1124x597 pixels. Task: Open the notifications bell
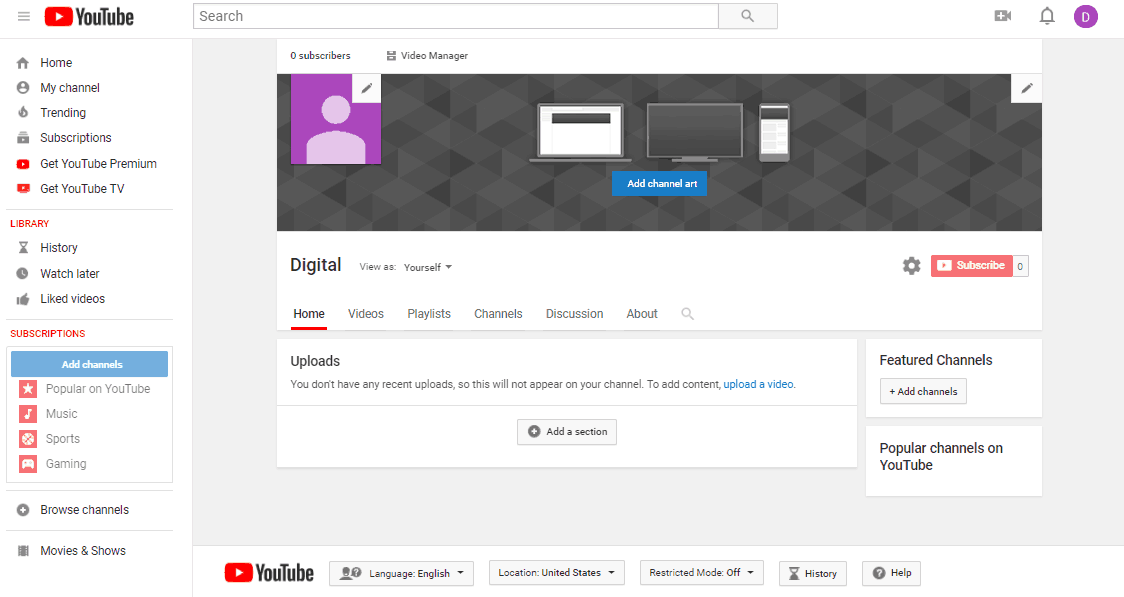pos(1047,16)
